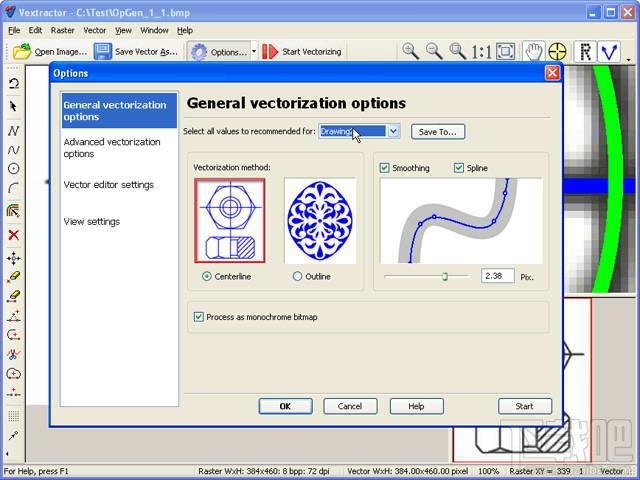The width and height of the screenshot is (640, 480).
Task: Open the Window menu
Action: 154,30
